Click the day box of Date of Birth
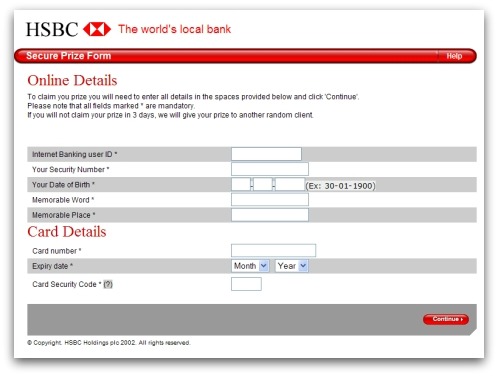Screen dimensions: 498x376 point(241,184)
